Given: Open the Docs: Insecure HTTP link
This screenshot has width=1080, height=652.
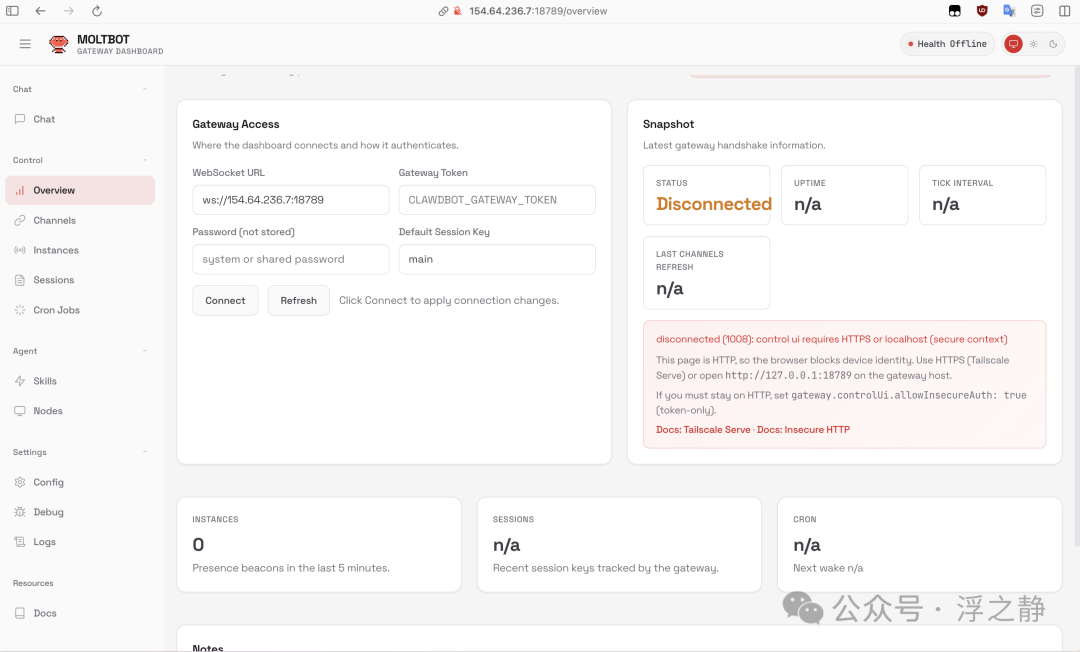Looking at the screenshot, I should [803, 430].
